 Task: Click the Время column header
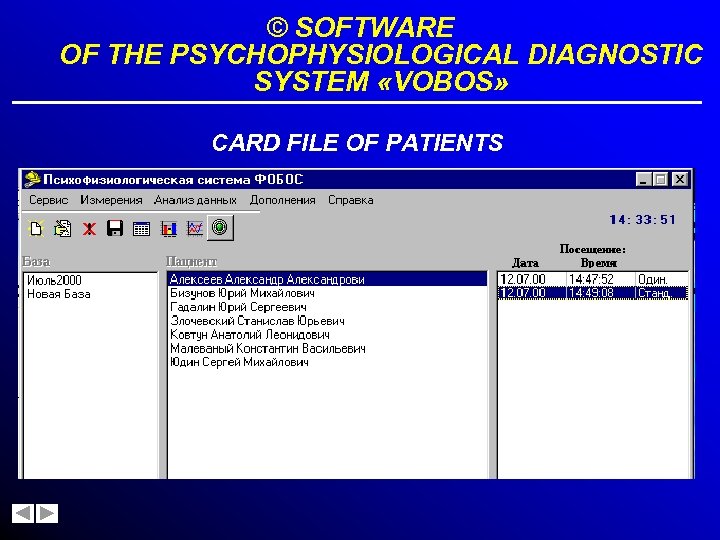[598, 263]
